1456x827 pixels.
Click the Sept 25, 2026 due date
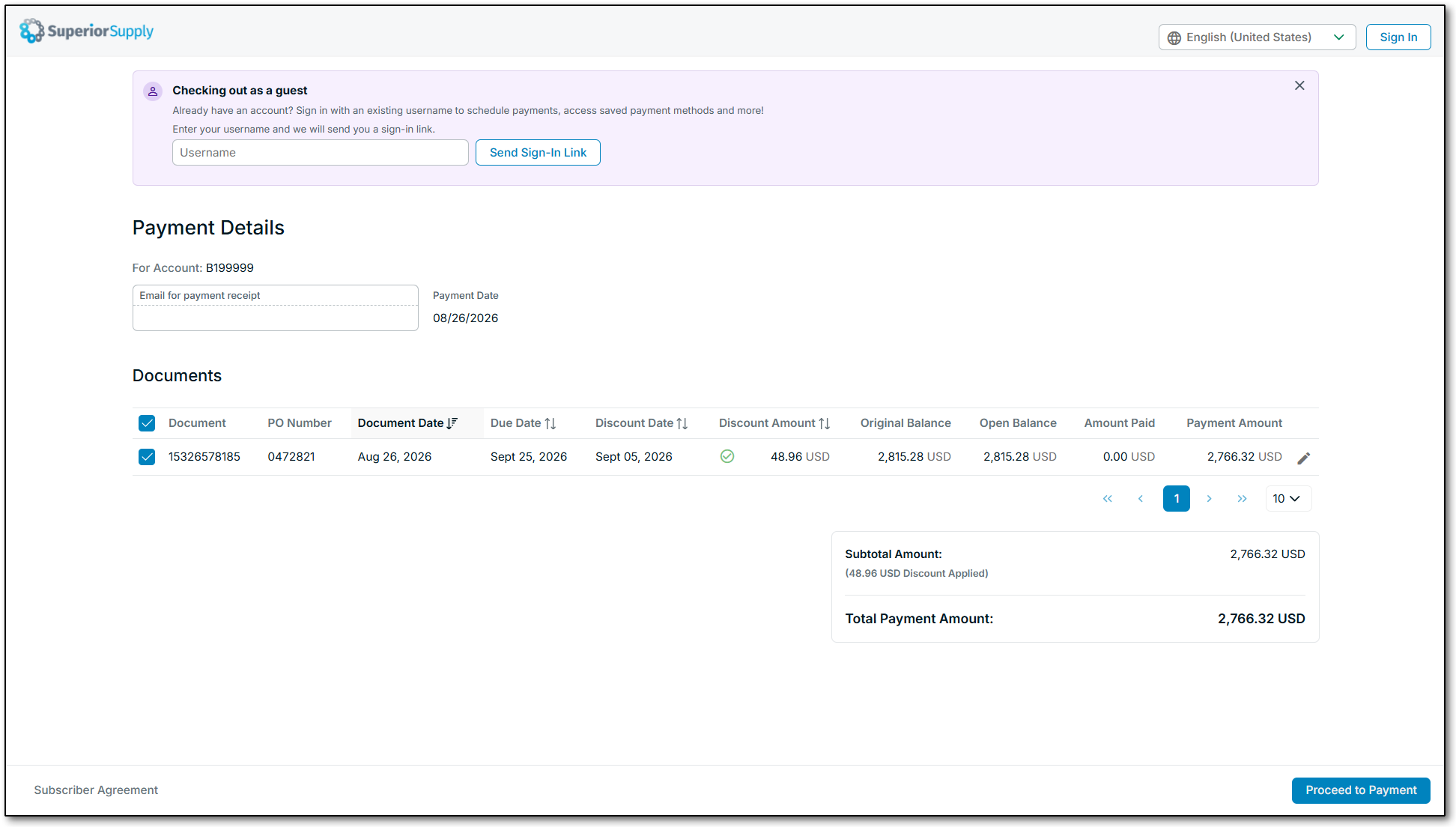529,457
